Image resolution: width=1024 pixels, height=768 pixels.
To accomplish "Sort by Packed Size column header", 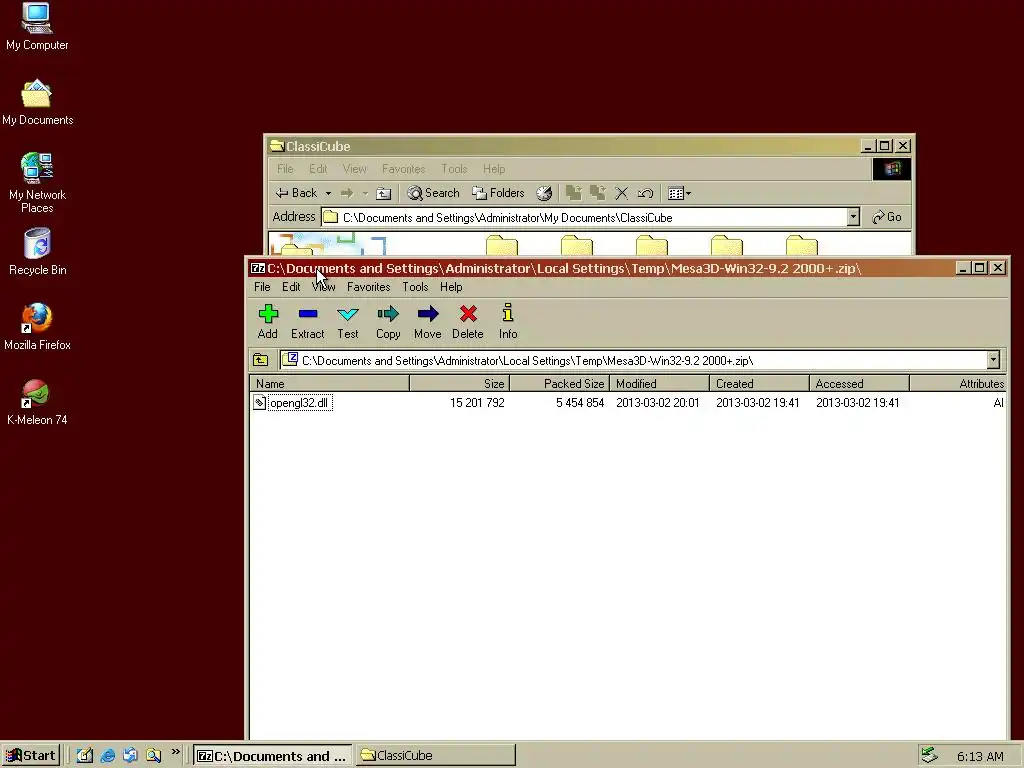I will pyautogui.click(x=560, y=383).
